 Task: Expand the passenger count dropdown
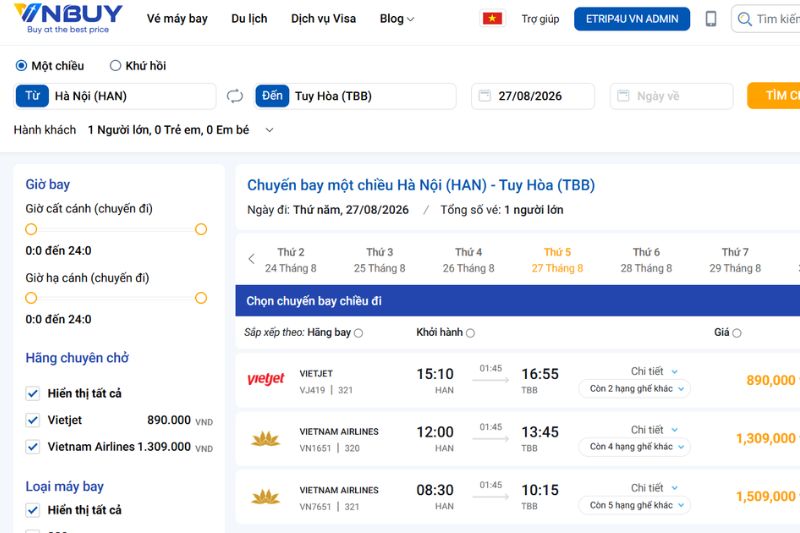tap(269, 130)
